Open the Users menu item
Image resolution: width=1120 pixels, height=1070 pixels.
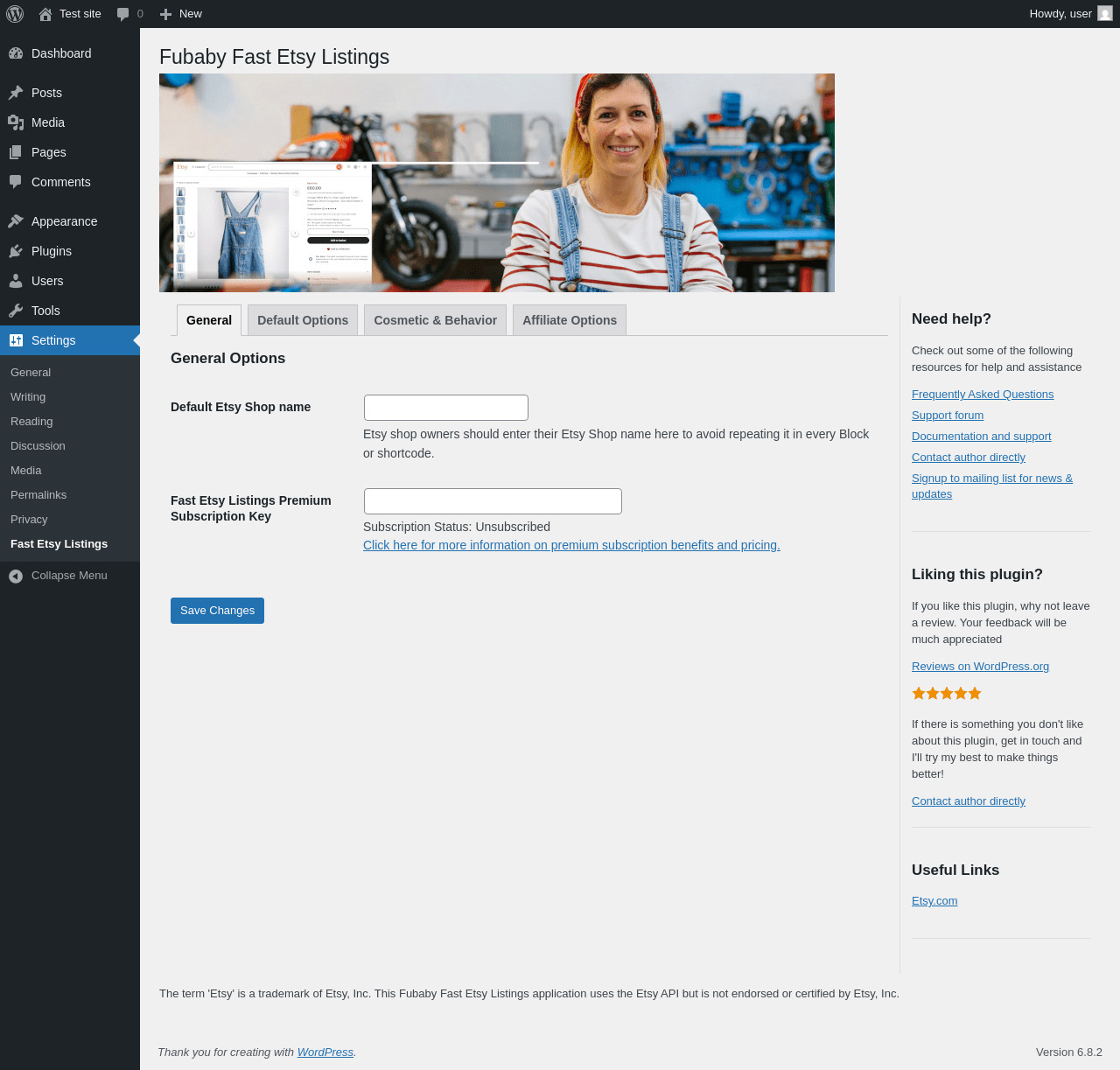[70, 281]
